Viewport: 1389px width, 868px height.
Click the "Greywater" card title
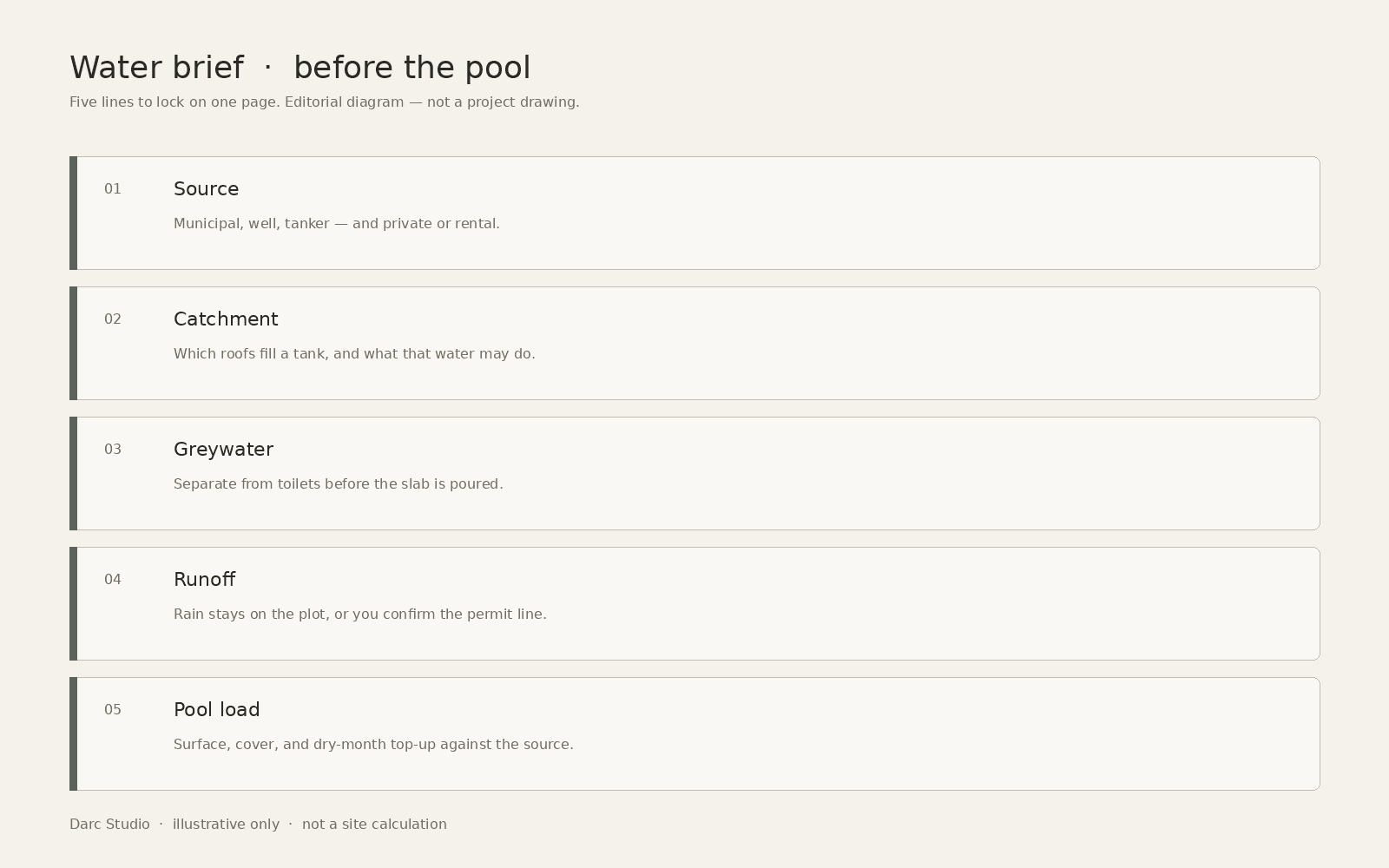[x=223, y=450]
